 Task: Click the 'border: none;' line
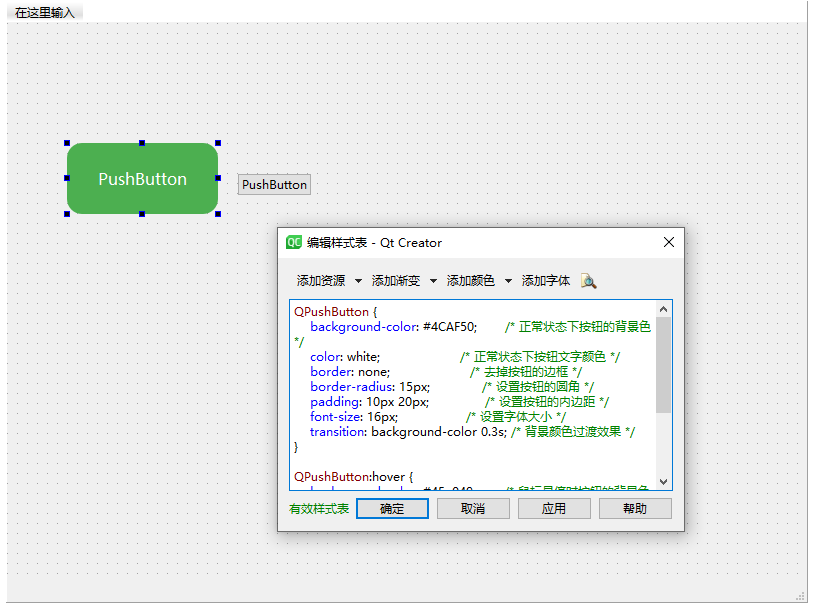350,372
